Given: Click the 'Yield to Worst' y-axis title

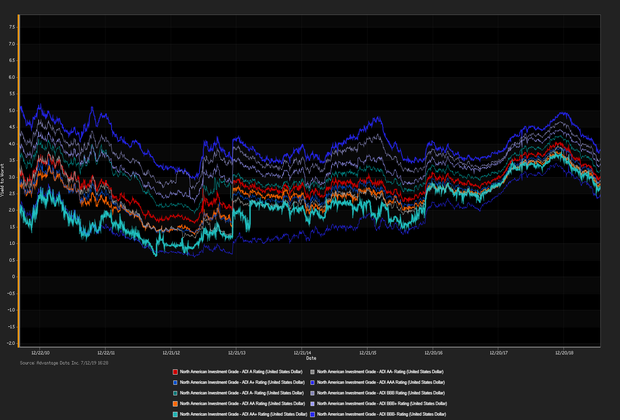Looking at the screenshot, I should click(x=2, y=181).
